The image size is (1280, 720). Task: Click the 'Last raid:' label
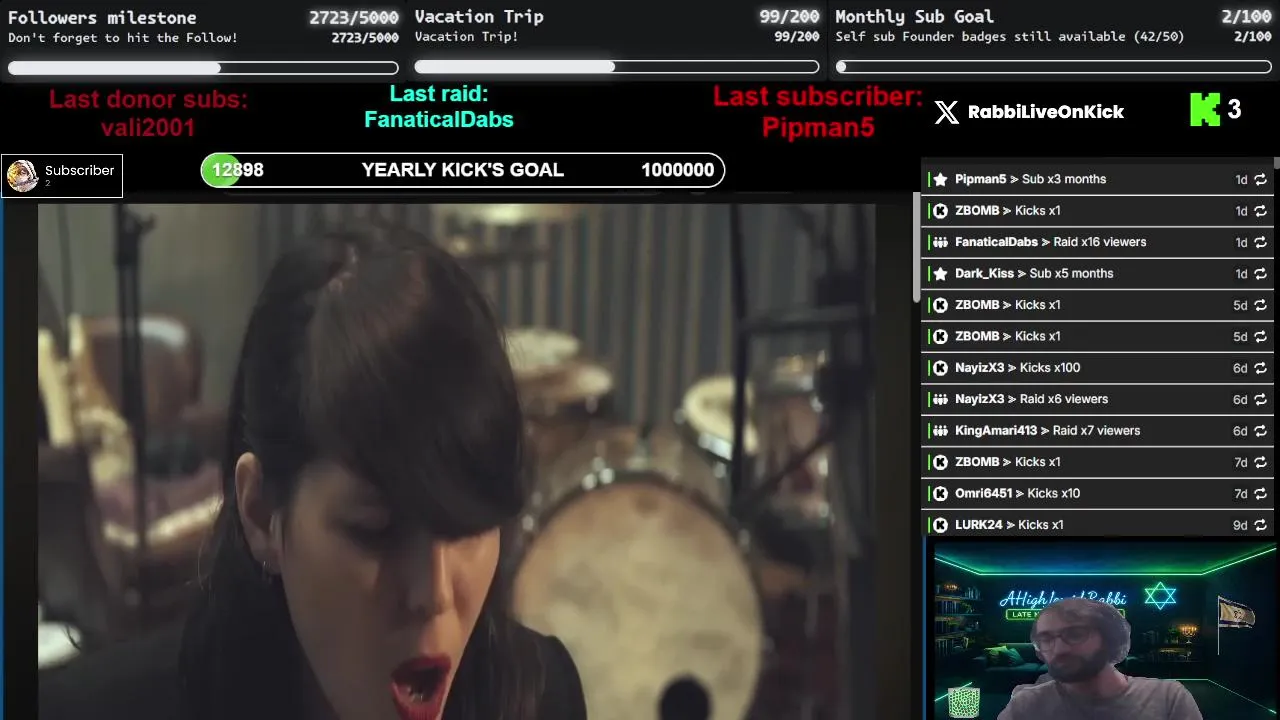pyautogui.click(x=439, y=94)
